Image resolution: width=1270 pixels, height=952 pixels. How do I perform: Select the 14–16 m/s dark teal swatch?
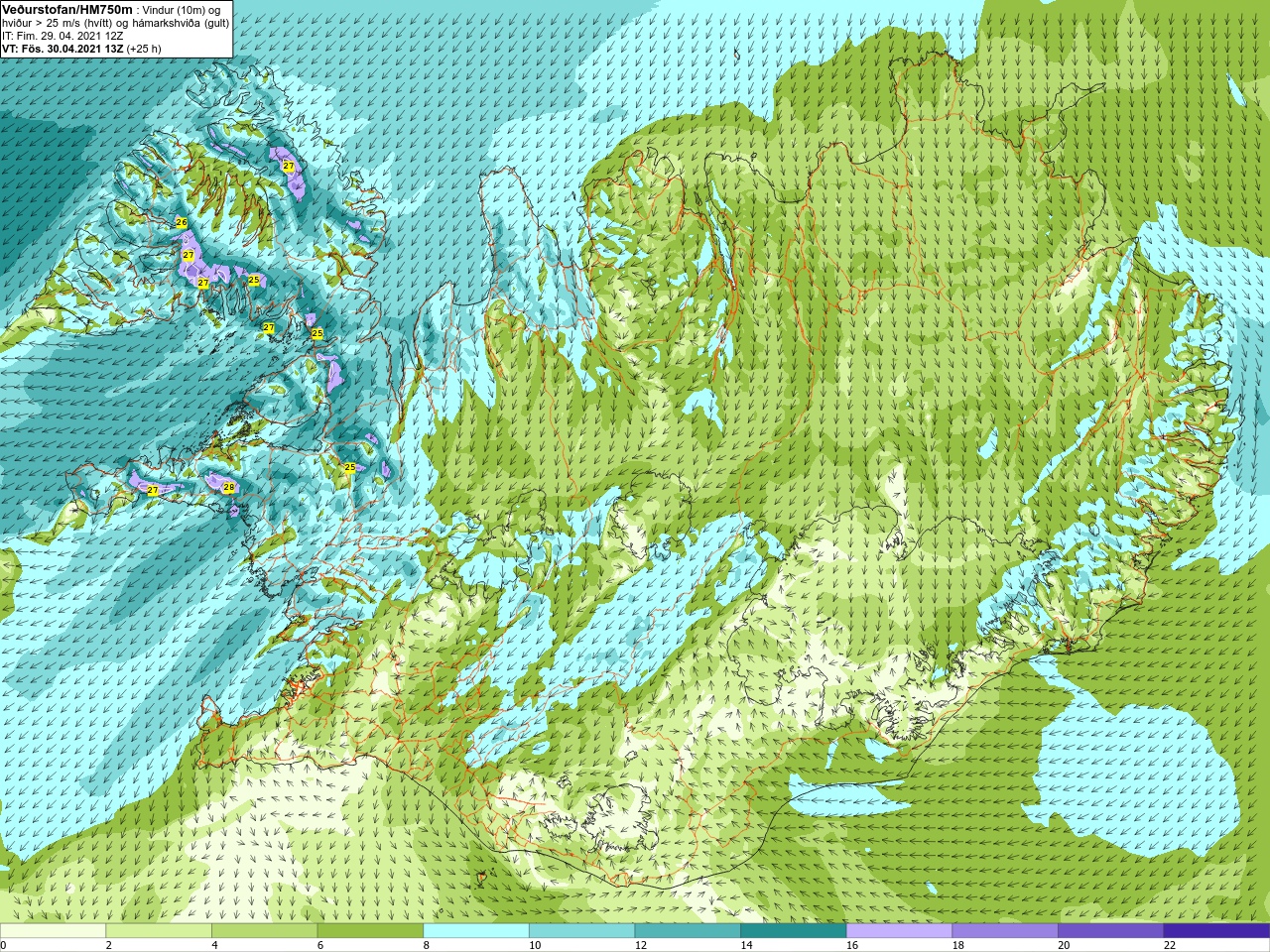(794, 931)
